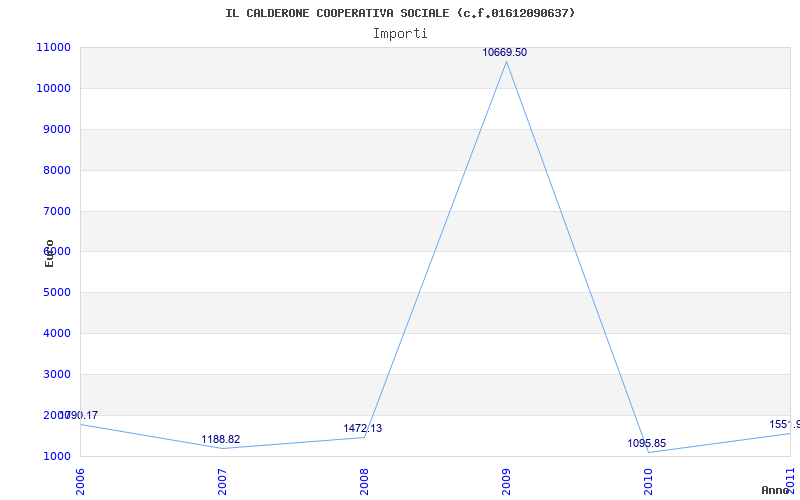Click the 11000 y-axis value
The height and width of the screenshot is (500, 800).
tap(54, 47)
